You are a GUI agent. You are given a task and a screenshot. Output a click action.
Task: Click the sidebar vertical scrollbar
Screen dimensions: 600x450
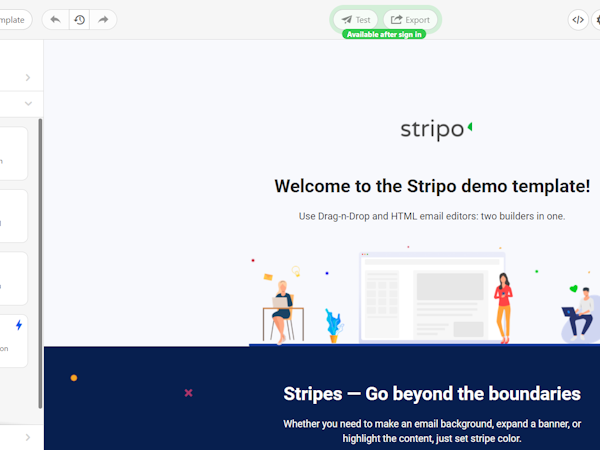(40, 263)
